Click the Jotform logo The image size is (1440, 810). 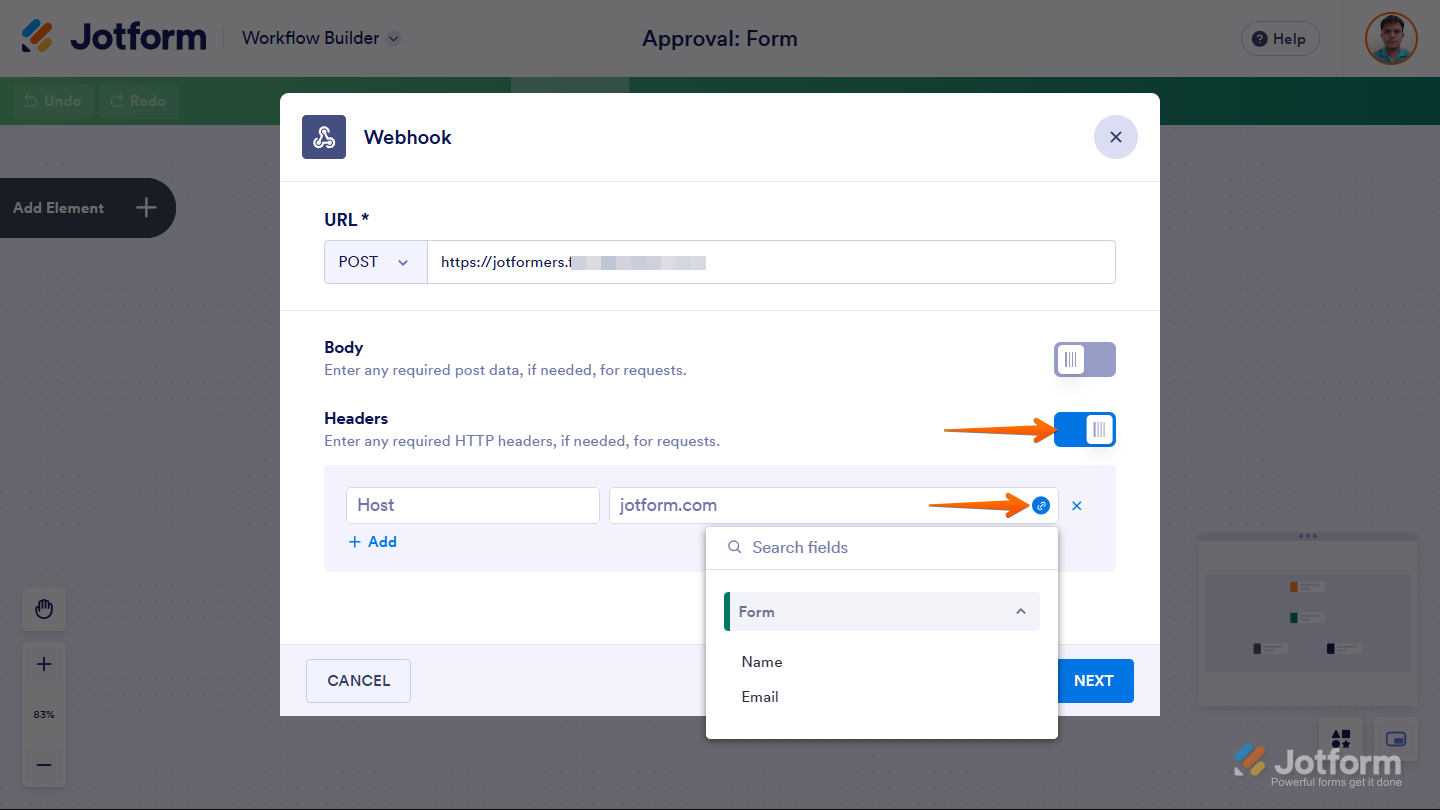point(113,37)
